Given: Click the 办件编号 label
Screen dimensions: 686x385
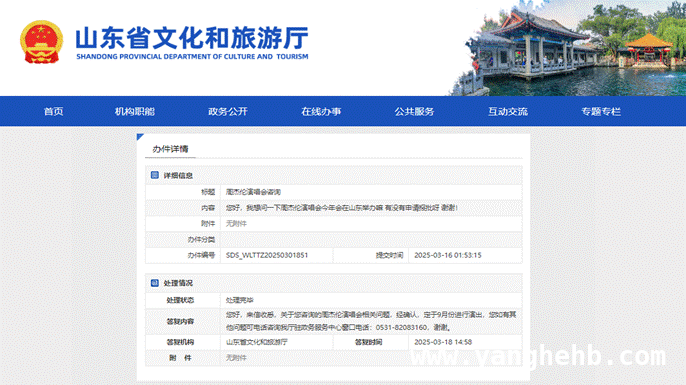Looking at the screenshot, I should [x=201, y=255].
